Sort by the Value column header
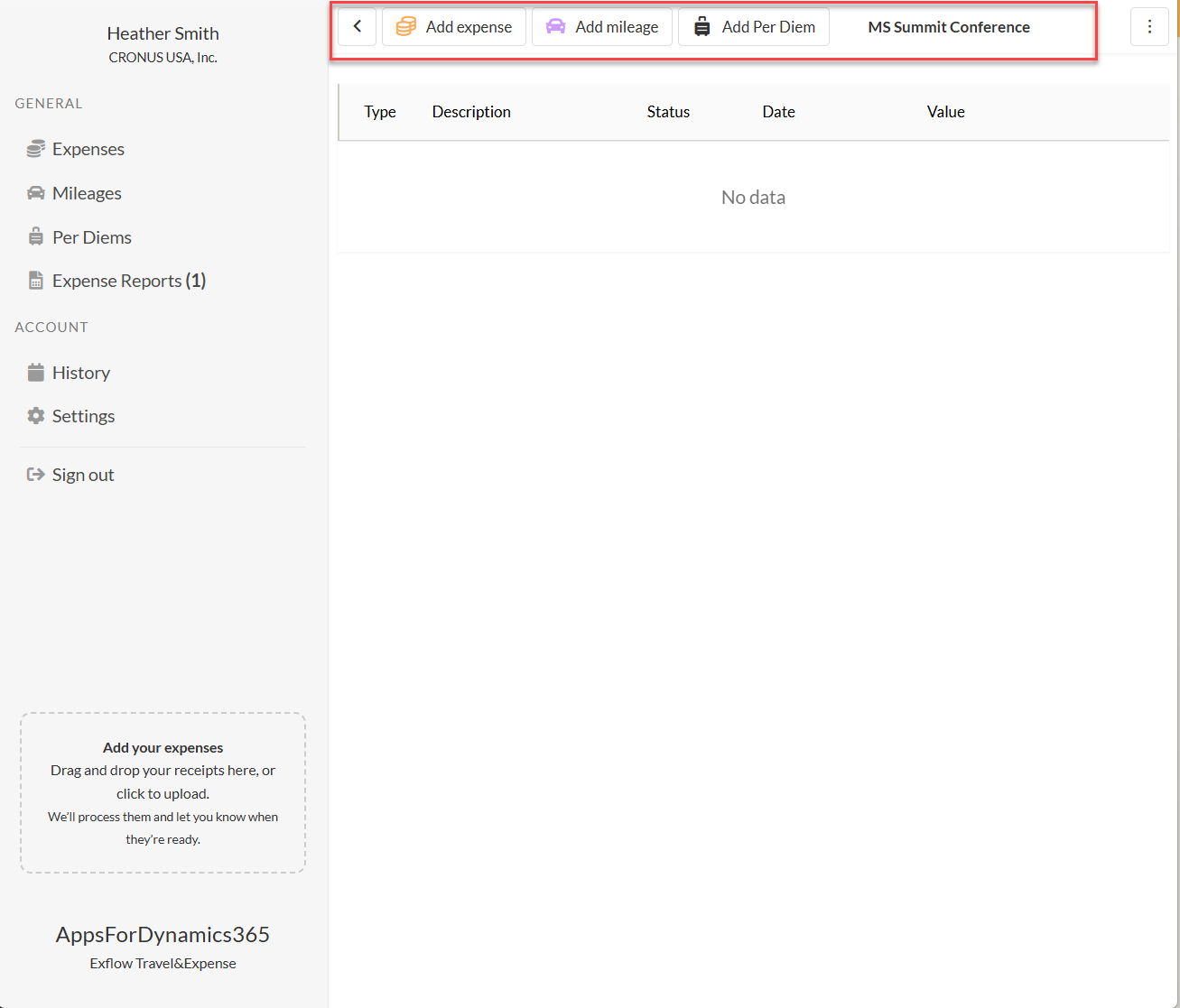 tap(945, 112)
